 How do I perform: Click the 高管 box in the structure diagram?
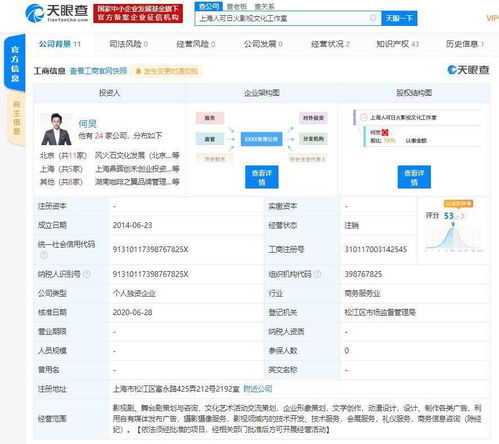coord(210,139)
